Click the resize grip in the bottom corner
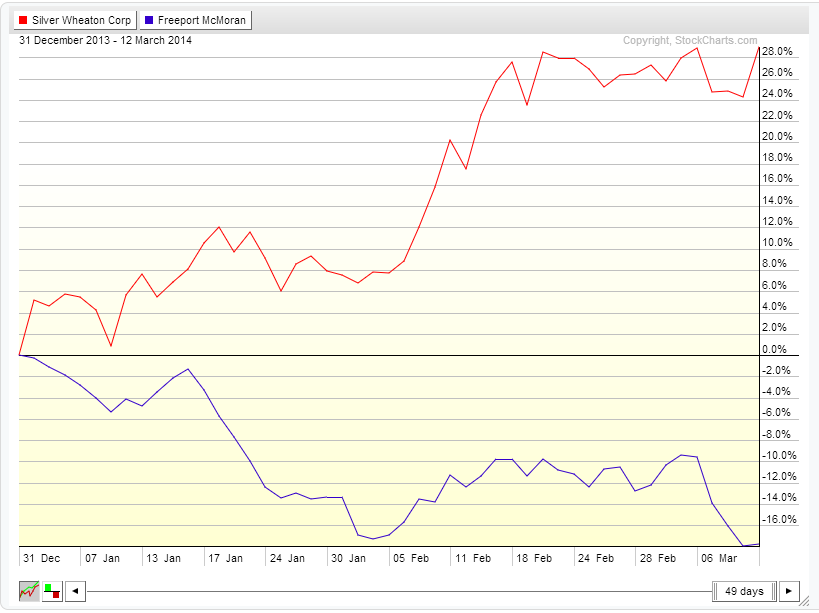Screen dimensions: 819x613 (x=811, y=602)
